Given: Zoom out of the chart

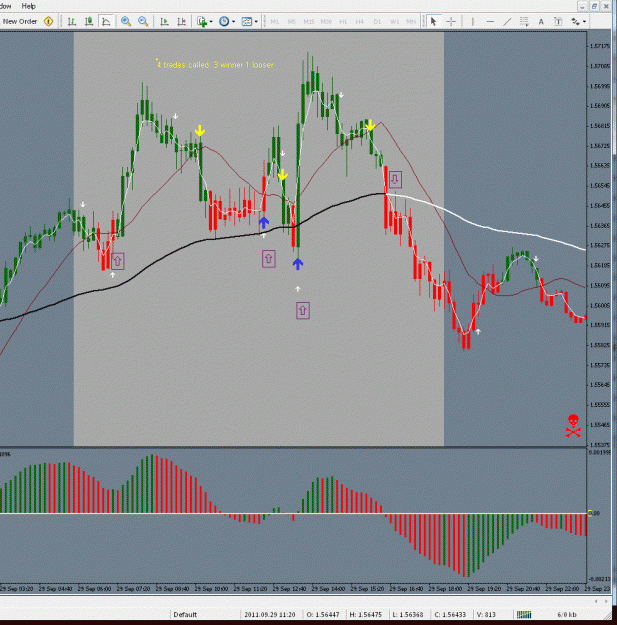Looking at the screenshot, I should [x=143, y=22].
